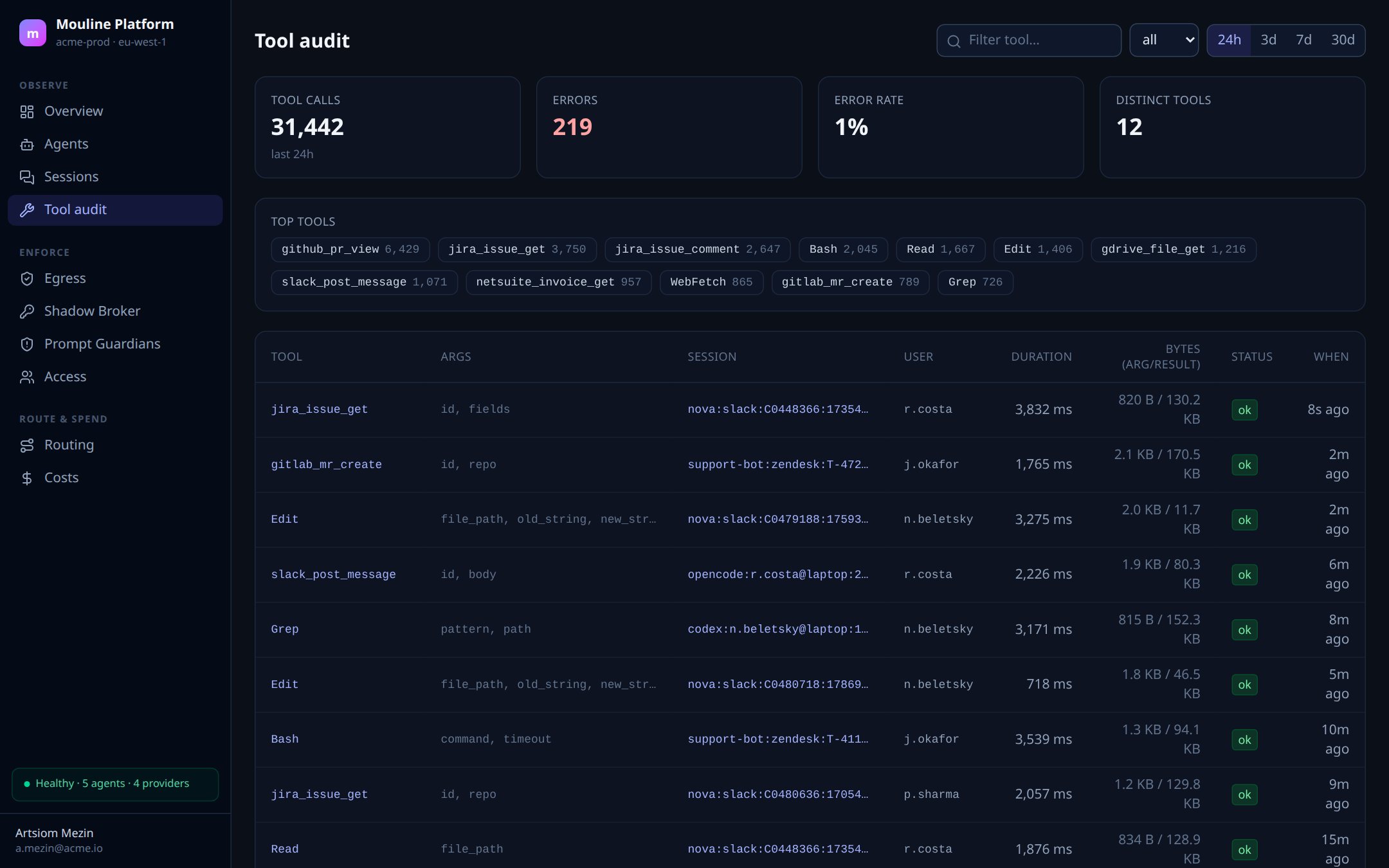Click the Costs dollar sign icon
The height and width of the screenshot is (868, 1389).
point(27,478)
